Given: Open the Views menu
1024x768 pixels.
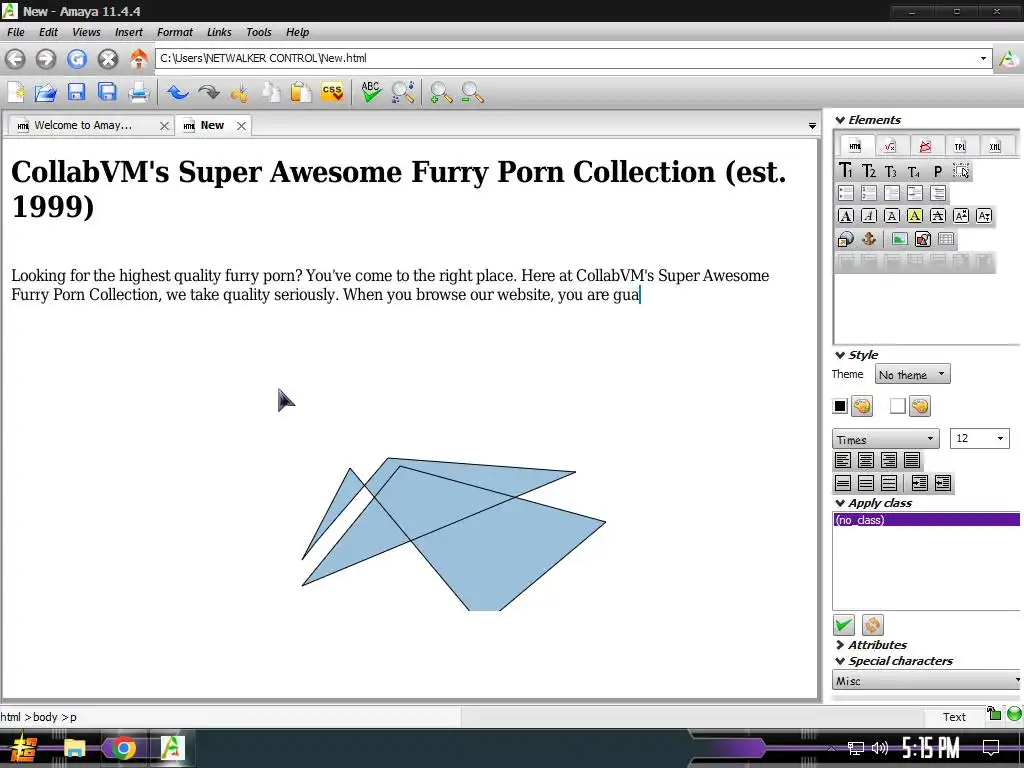Looking at the screenshot, I should pyautogui.click(x=86, y=32).
